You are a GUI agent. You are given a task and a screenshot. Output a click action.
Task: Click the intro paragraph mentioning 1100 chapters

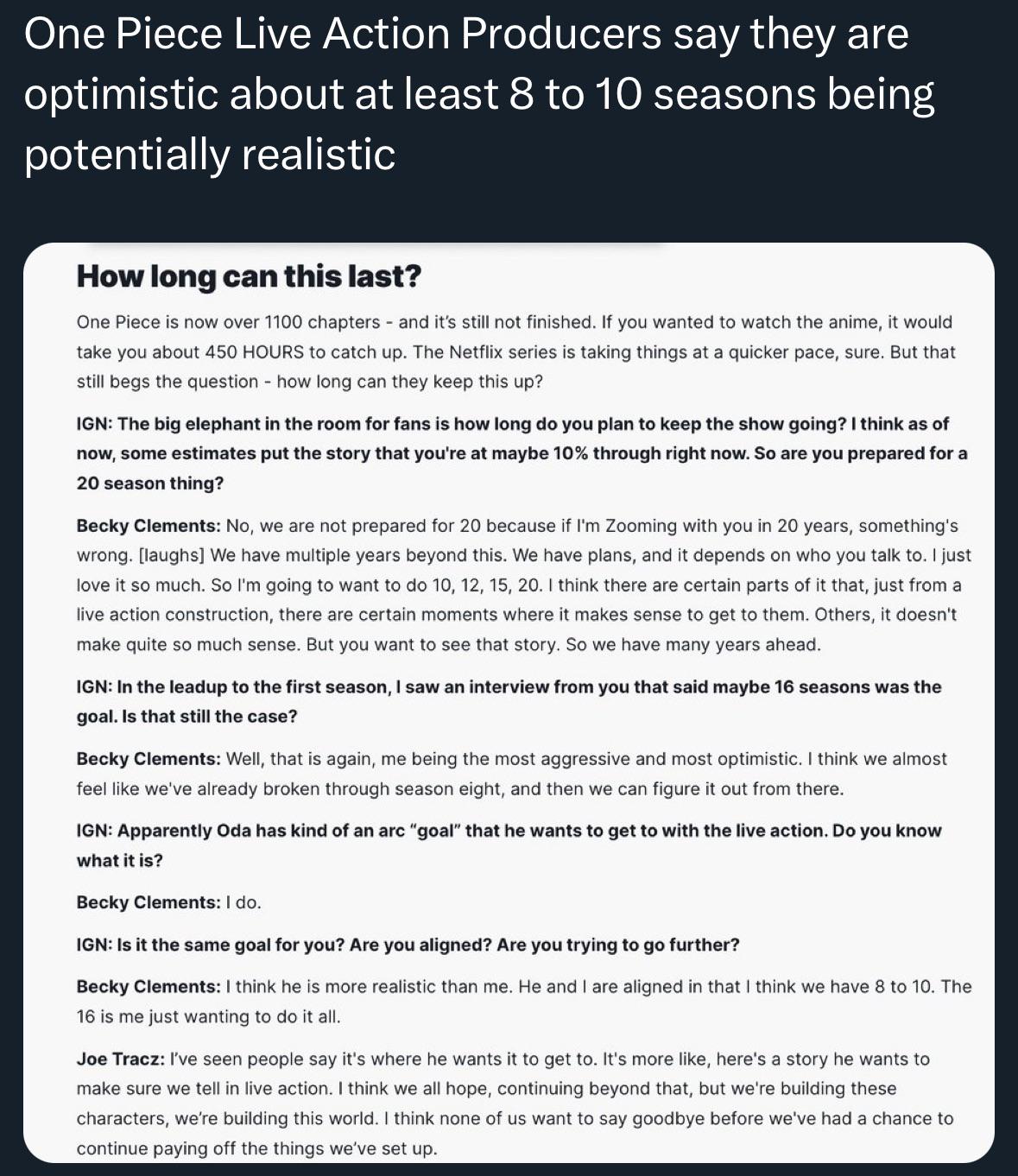click(515, 351)
